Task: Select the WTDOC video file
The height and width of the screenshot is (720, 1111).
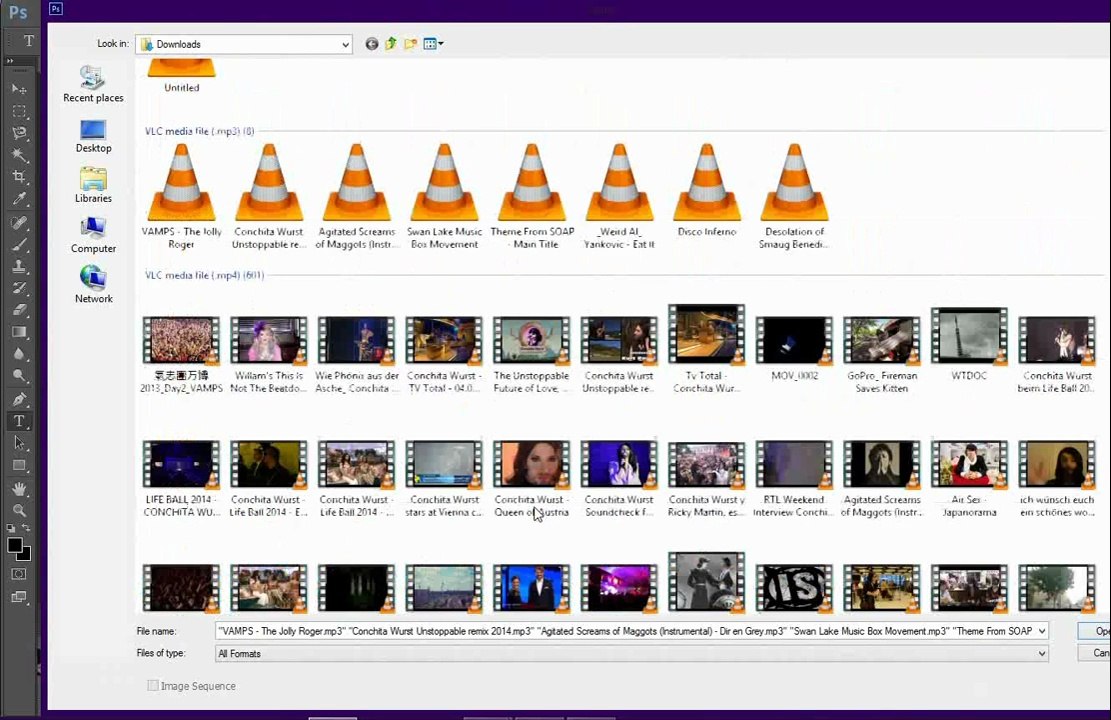Action: 969,345
